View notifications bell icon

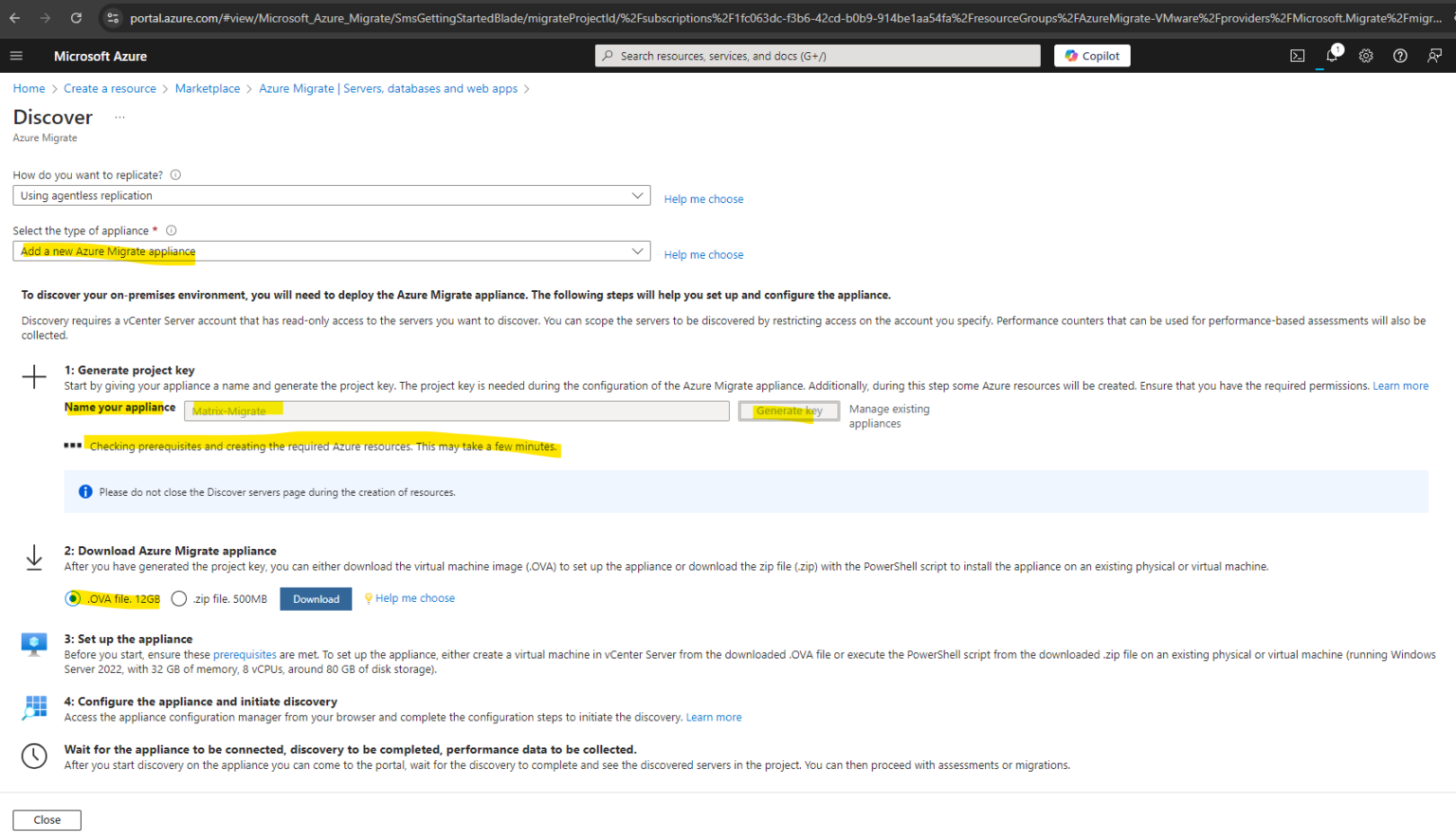click(x=1332, y=56)
